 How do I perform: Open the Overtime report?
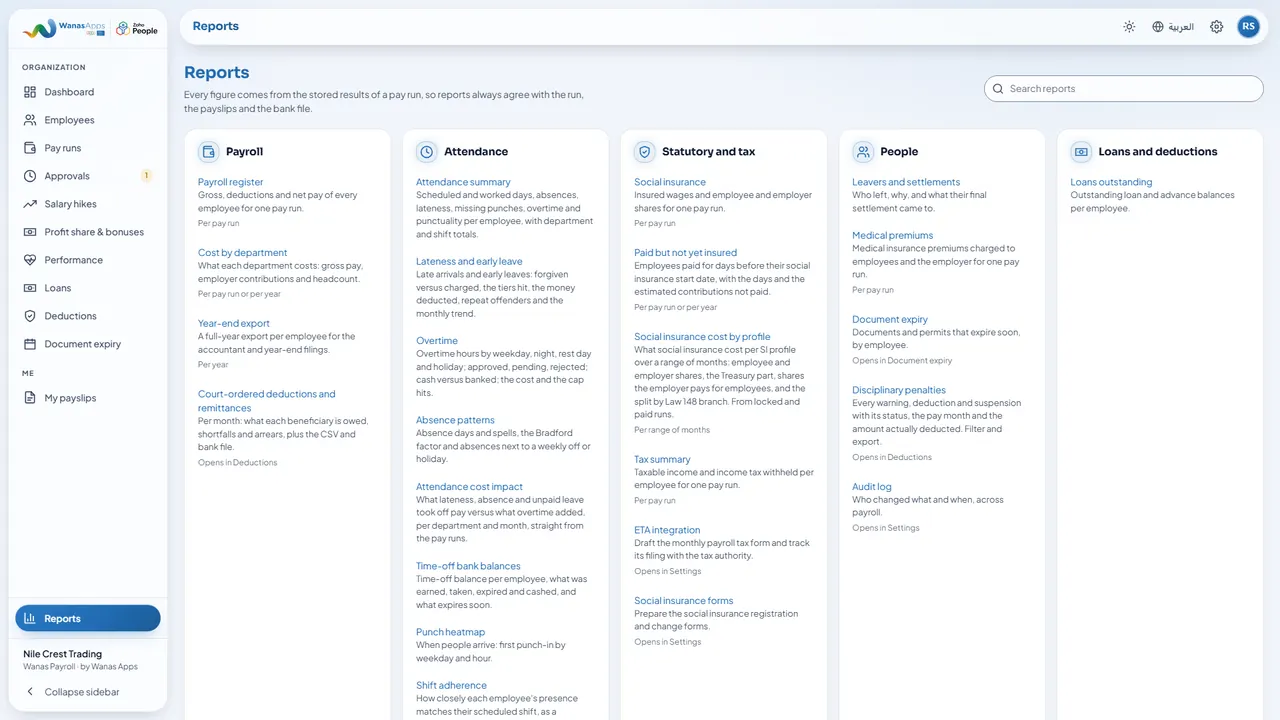tap(437, 341)
